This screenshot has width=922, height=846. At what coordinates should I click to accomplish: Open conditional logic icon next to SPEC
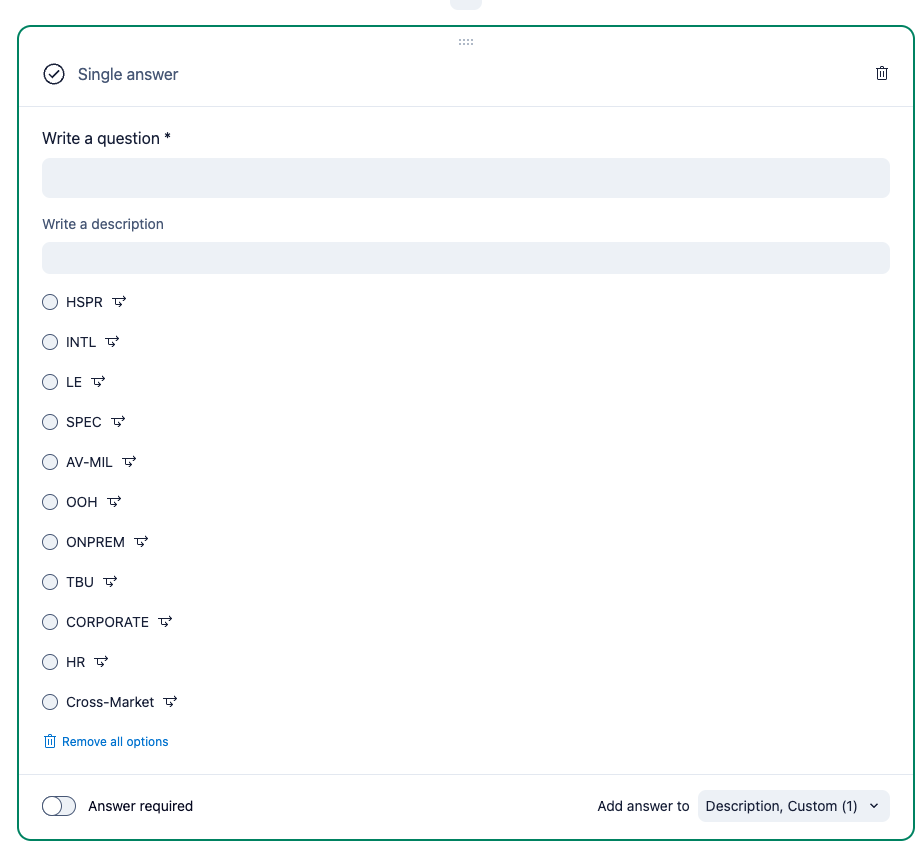[118, 422]
